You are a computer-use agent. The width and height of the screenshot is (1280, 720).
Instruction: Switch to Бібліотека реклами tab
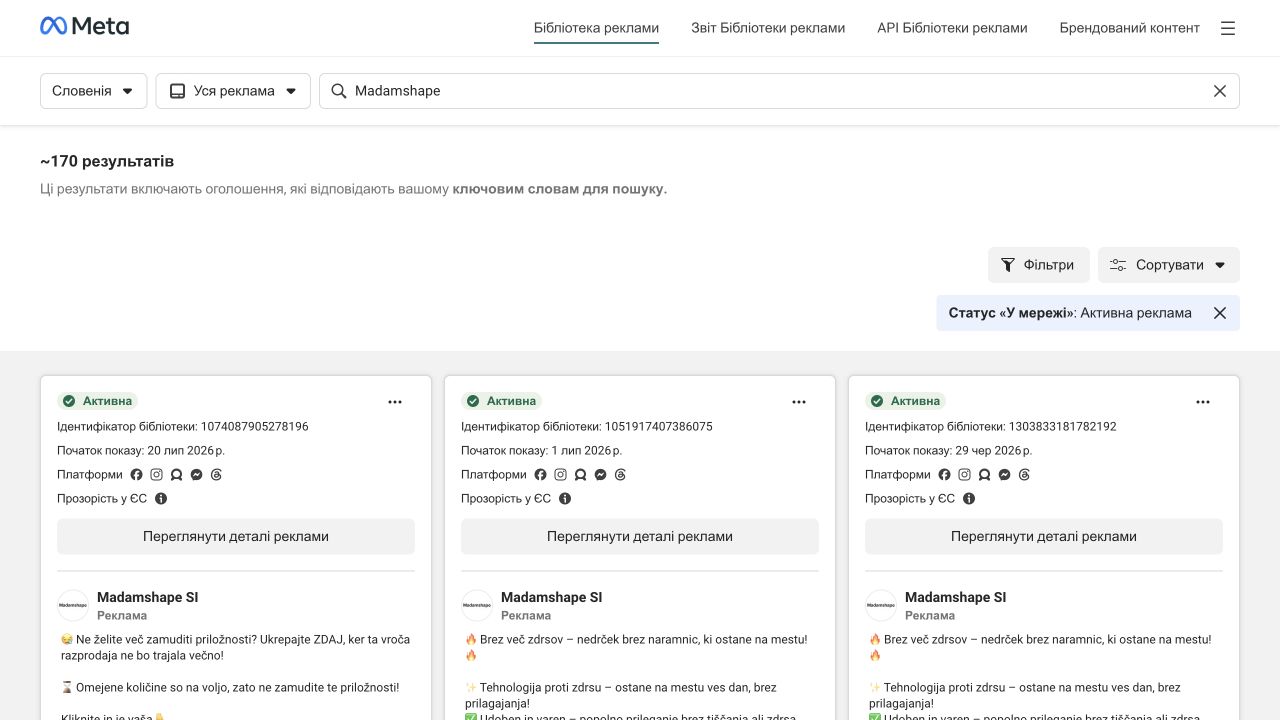(596, 28)
